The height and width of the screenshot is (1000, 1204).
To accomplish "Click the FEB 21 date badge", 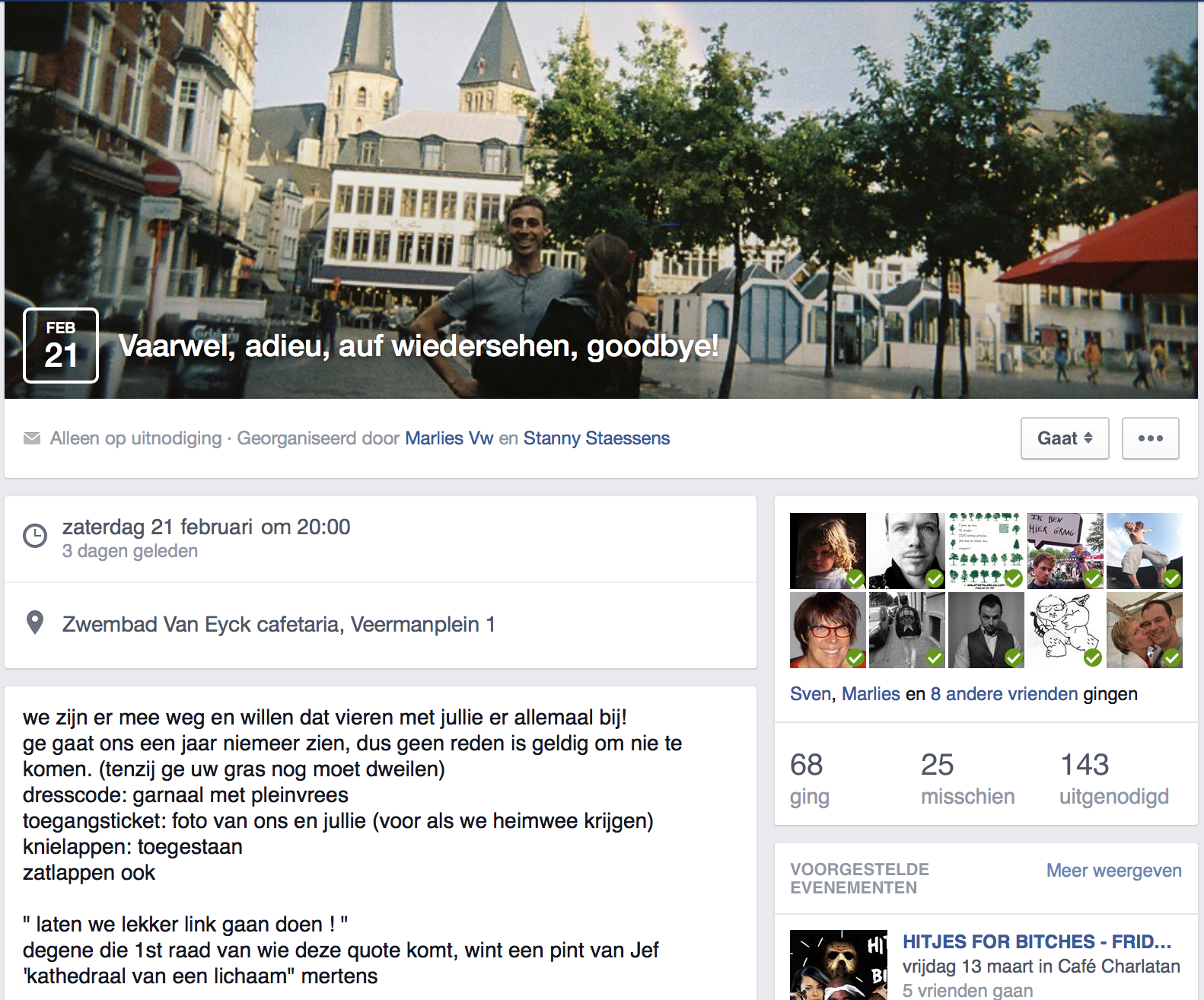I will (x=61, y=346).
